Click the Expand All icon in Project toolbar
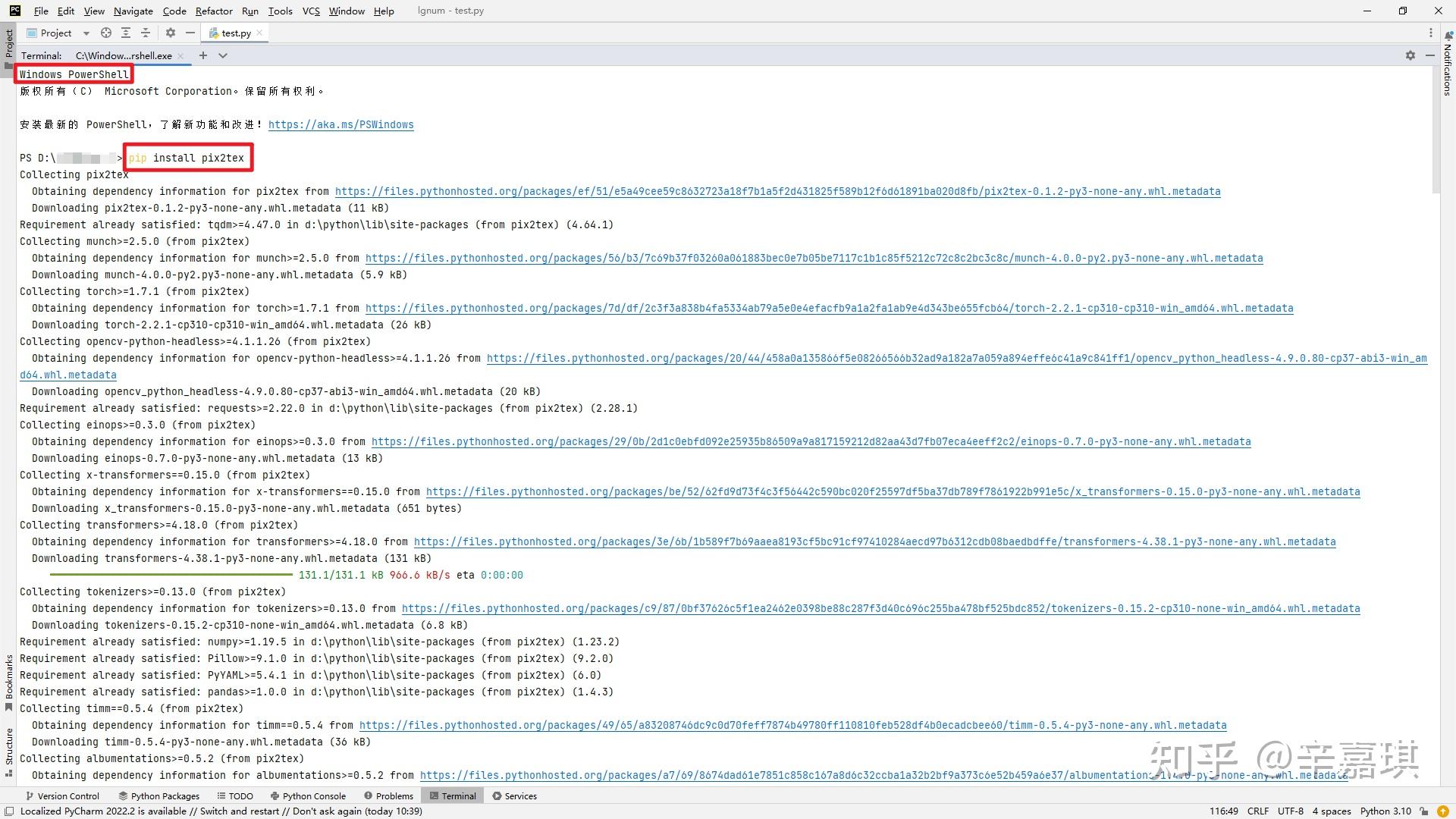Image resolution: width=1456 pixels, height=819 pixels. (126, 33)
